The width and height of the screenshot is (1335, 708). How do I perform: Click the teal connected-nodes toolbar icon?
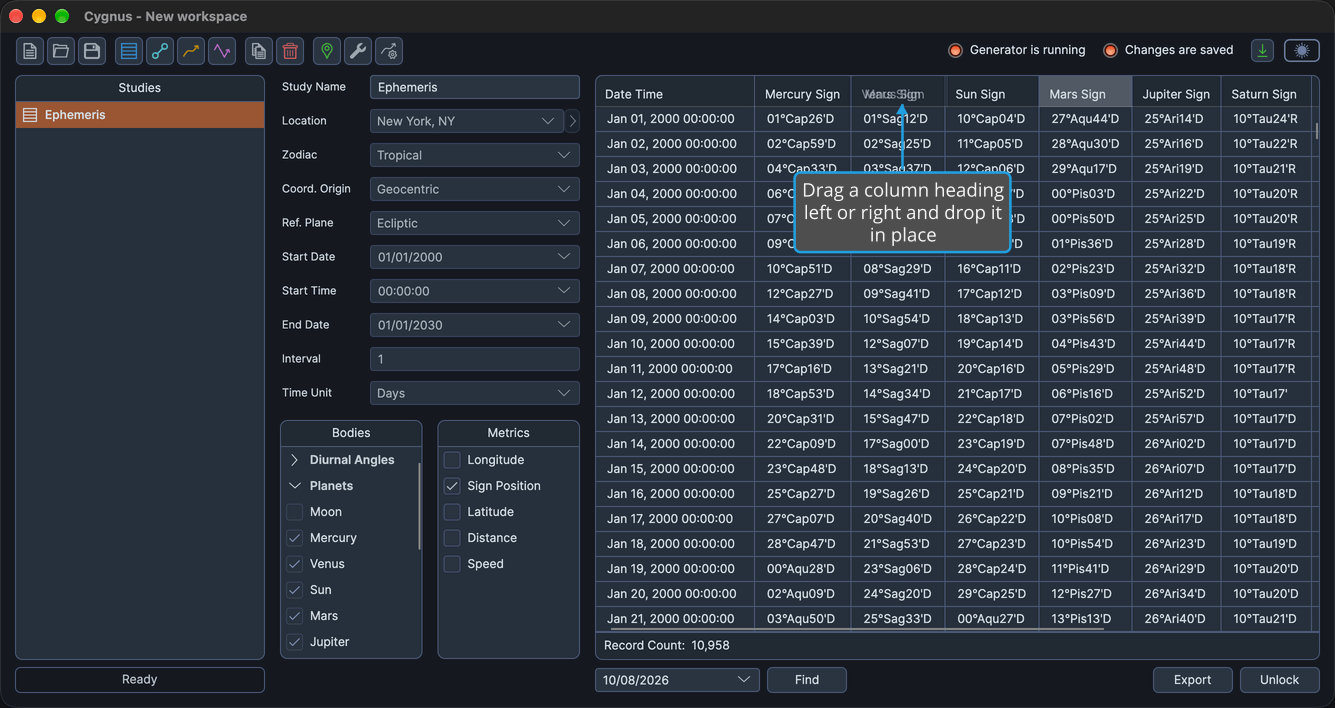click(160, 51)
